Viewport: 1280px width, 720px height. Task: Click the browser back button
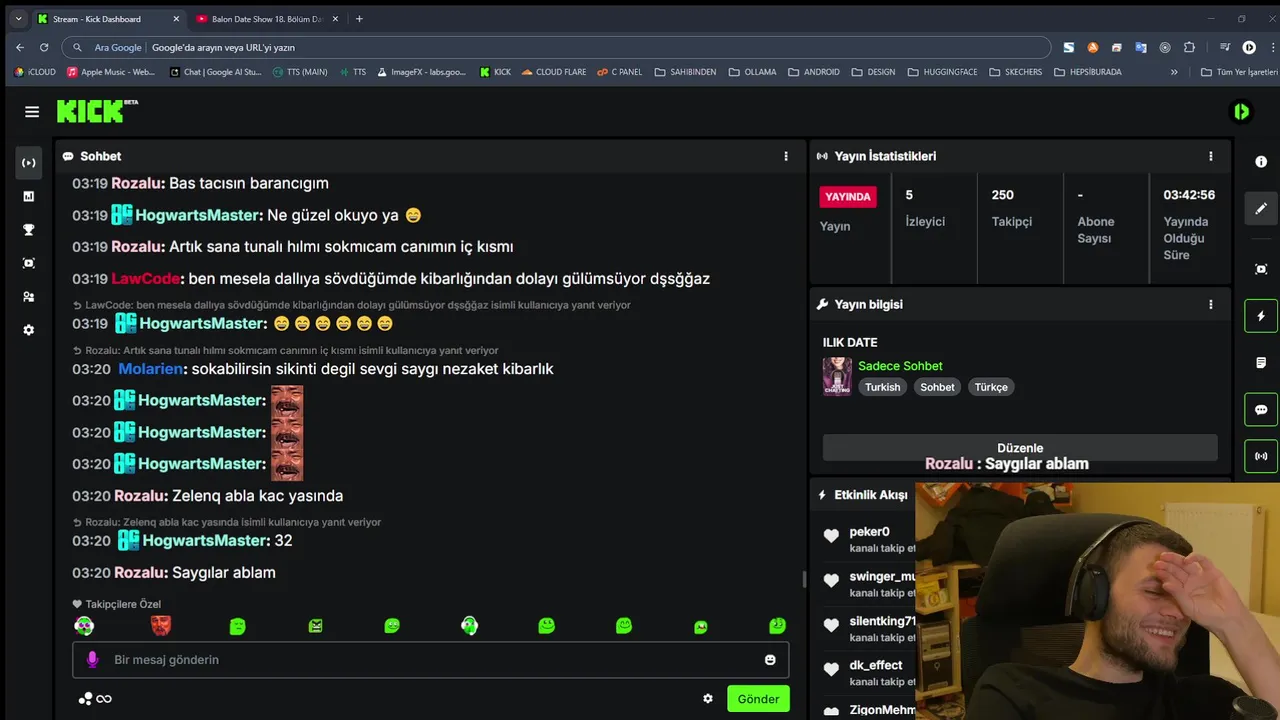click(20, 47)
